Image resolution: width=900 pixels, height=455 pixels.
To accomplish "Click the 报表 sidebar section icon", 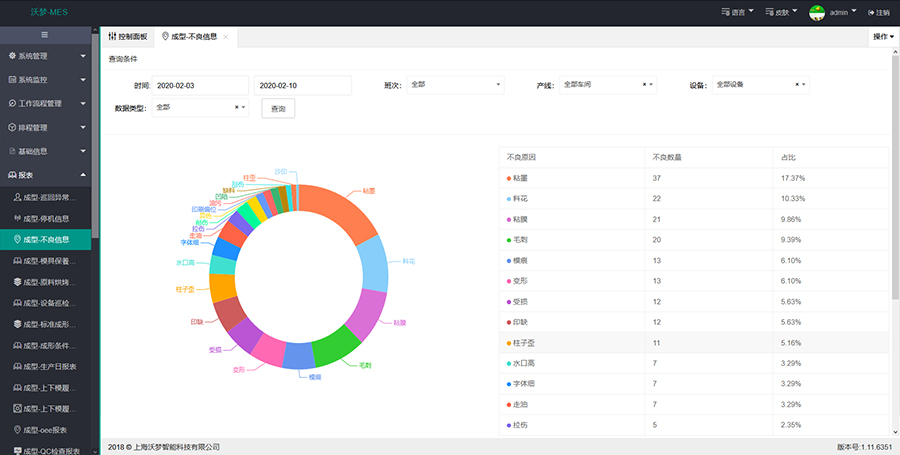I will pos(12,174).
